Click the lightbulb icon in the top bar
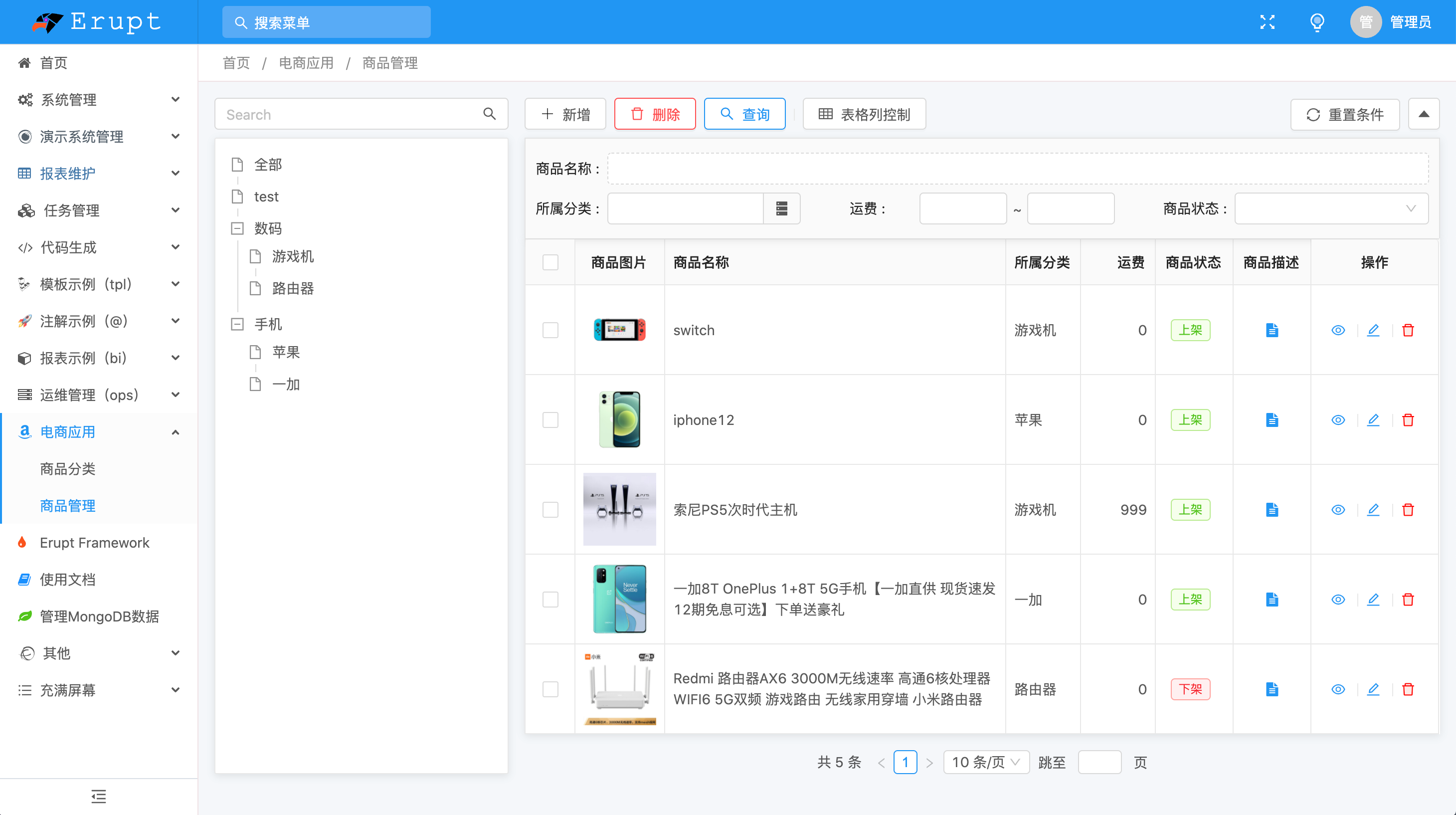 point(1317,22)
